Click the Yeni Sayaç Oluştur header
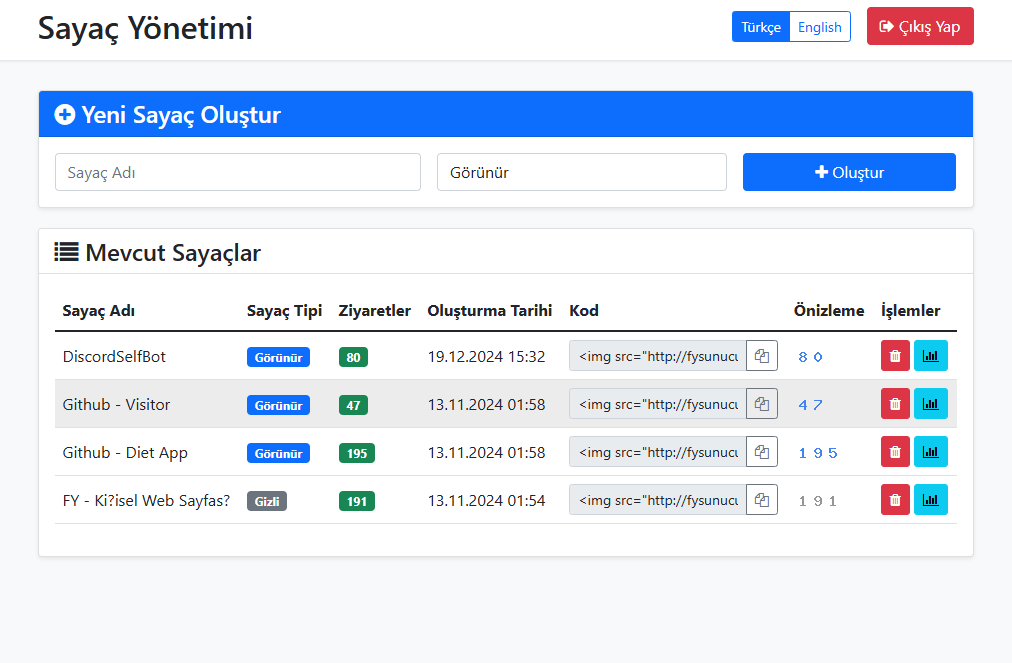Image resolution: width=1012 pixels, height=663 pixels. pos(181,115)
